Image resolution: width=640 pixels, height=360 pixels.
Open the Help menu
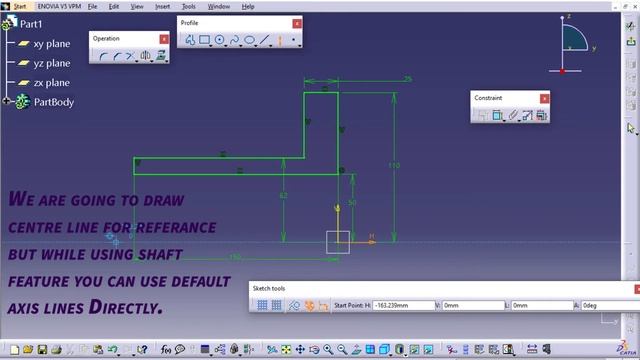[248, 7]
